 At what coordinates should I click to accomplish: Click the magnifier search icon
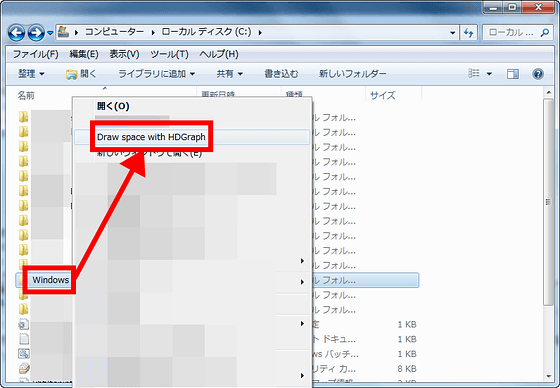tap(545, 33)
